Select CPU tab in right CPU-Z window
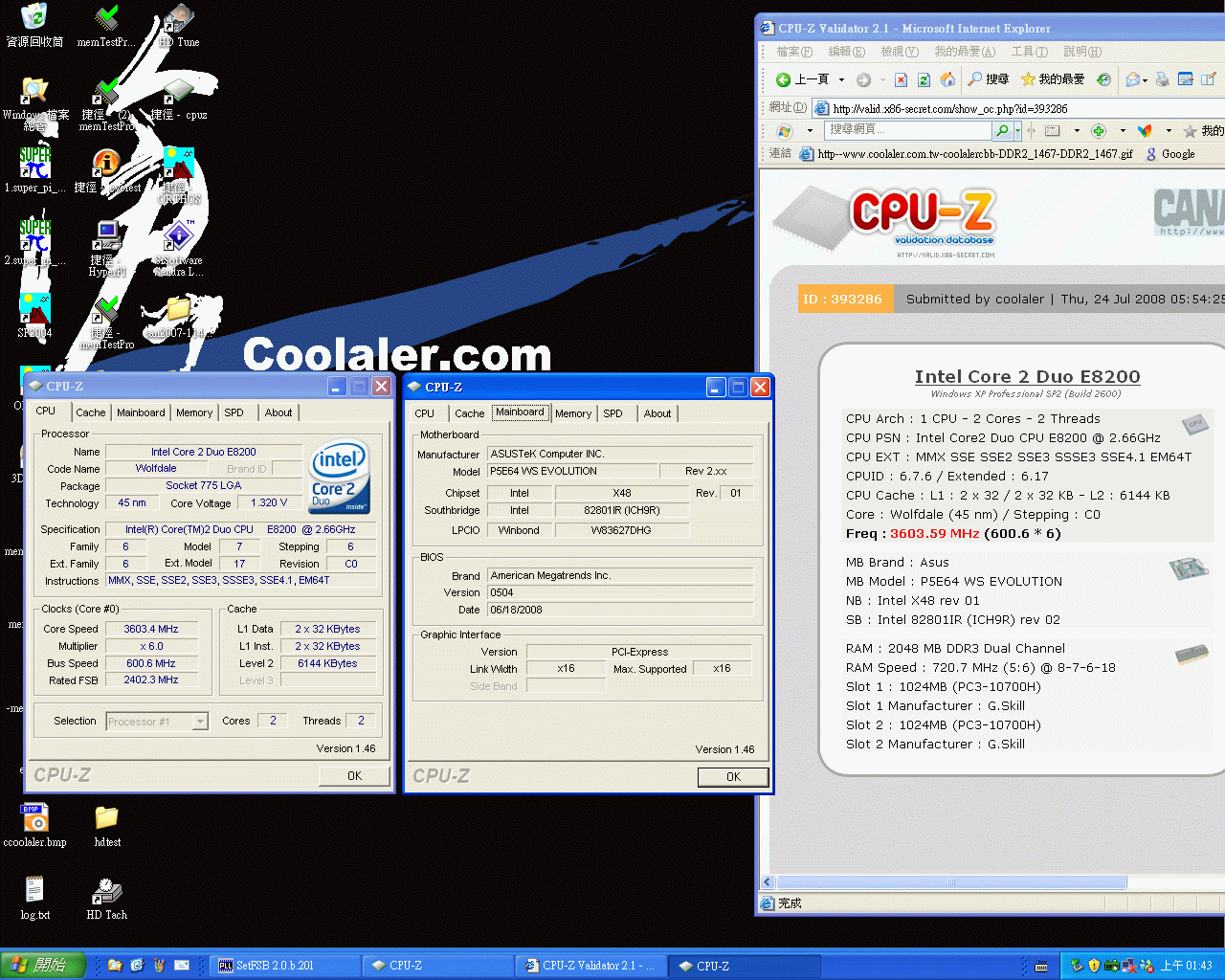Screen dimensions: 1225x980 (x=425, y=413)
